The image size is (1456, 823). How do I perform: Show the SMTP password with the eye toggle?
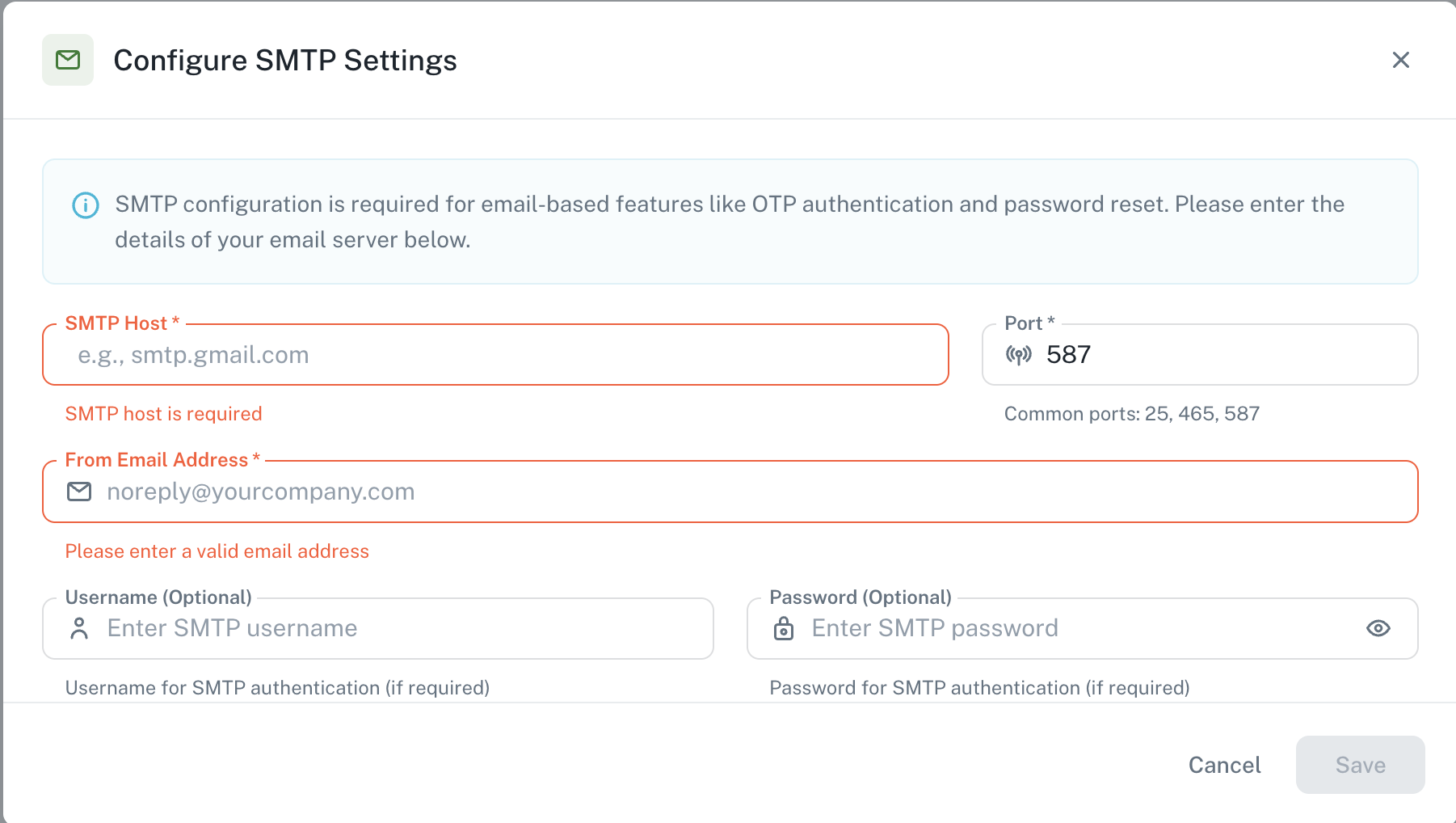click(x=1379, y=628)
